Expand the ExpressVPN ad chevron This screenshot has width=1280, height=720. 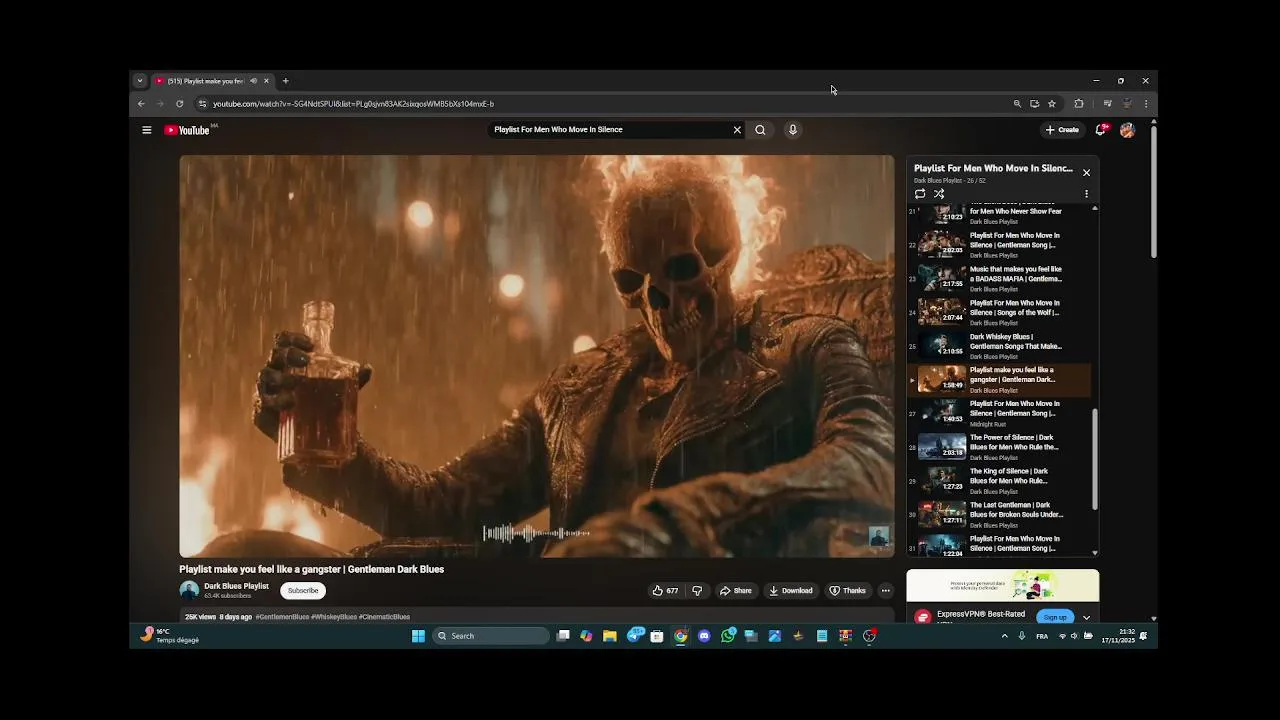tap(1086, 617)
